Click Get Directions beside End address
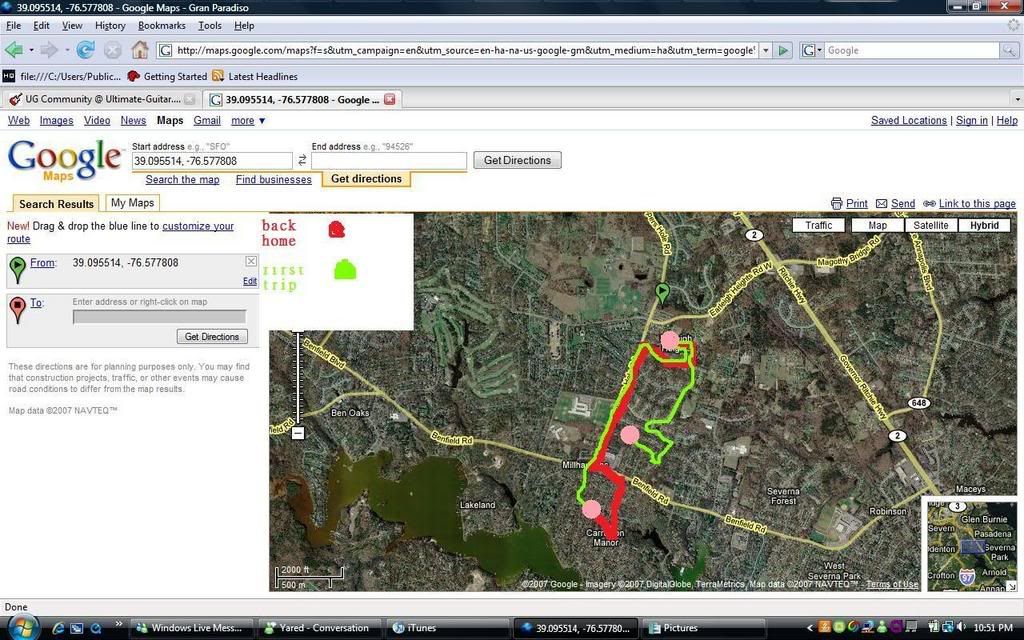 click(517, 160)
